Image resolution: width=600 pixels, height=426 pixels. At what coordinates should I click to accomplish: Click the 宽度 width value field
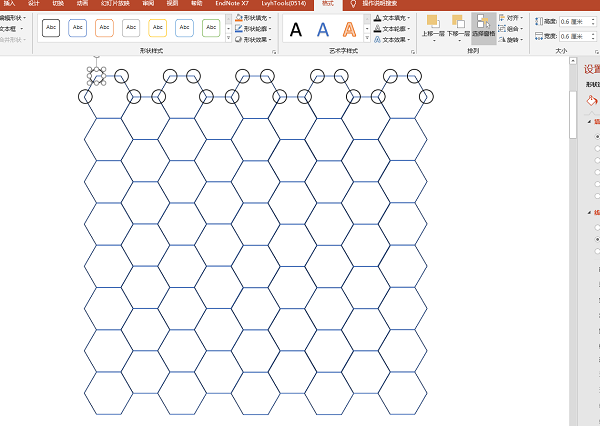coord(575,36)
